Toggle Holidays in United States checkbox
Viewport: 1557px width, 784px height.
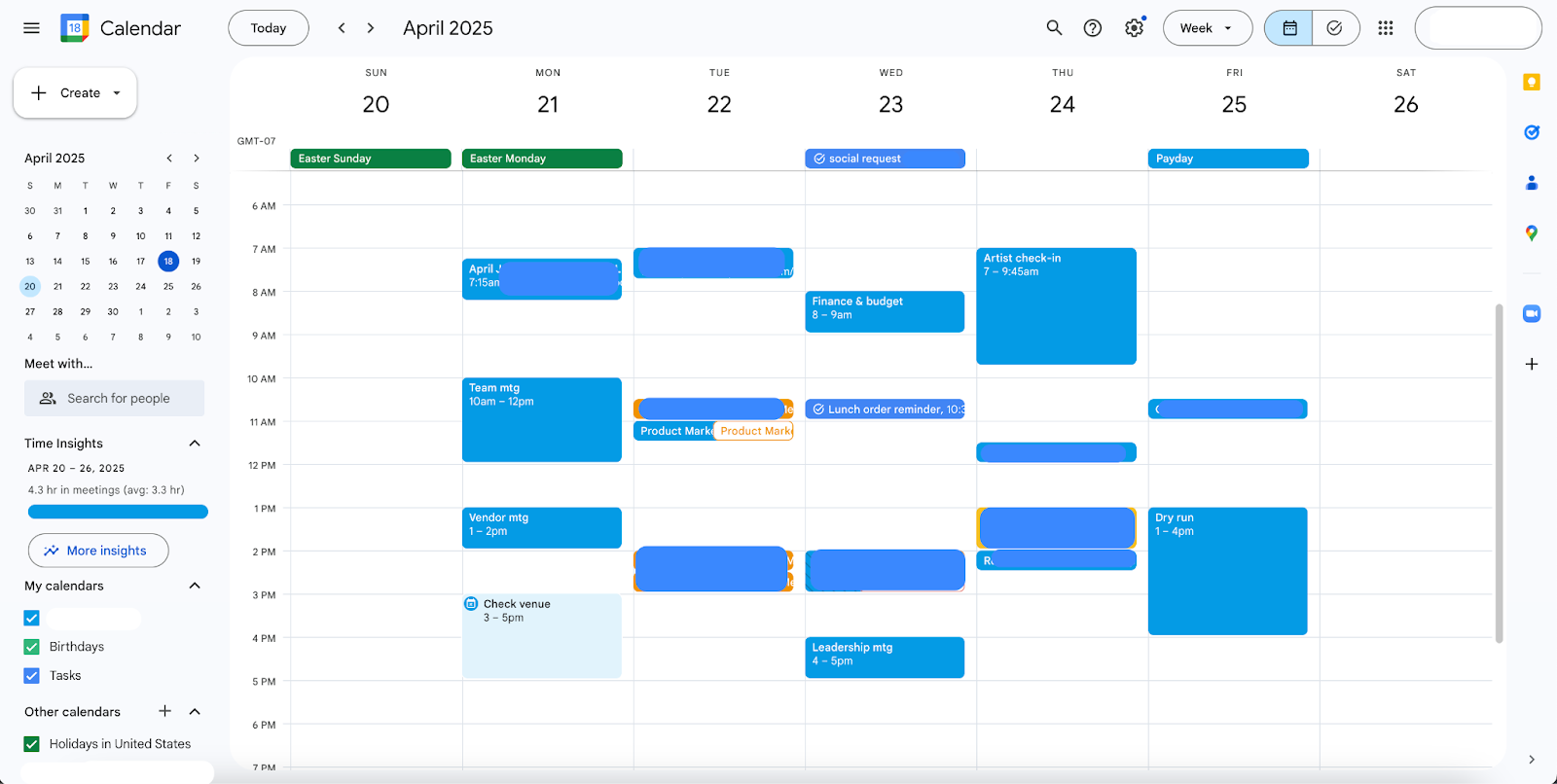(x=32, y=744)
